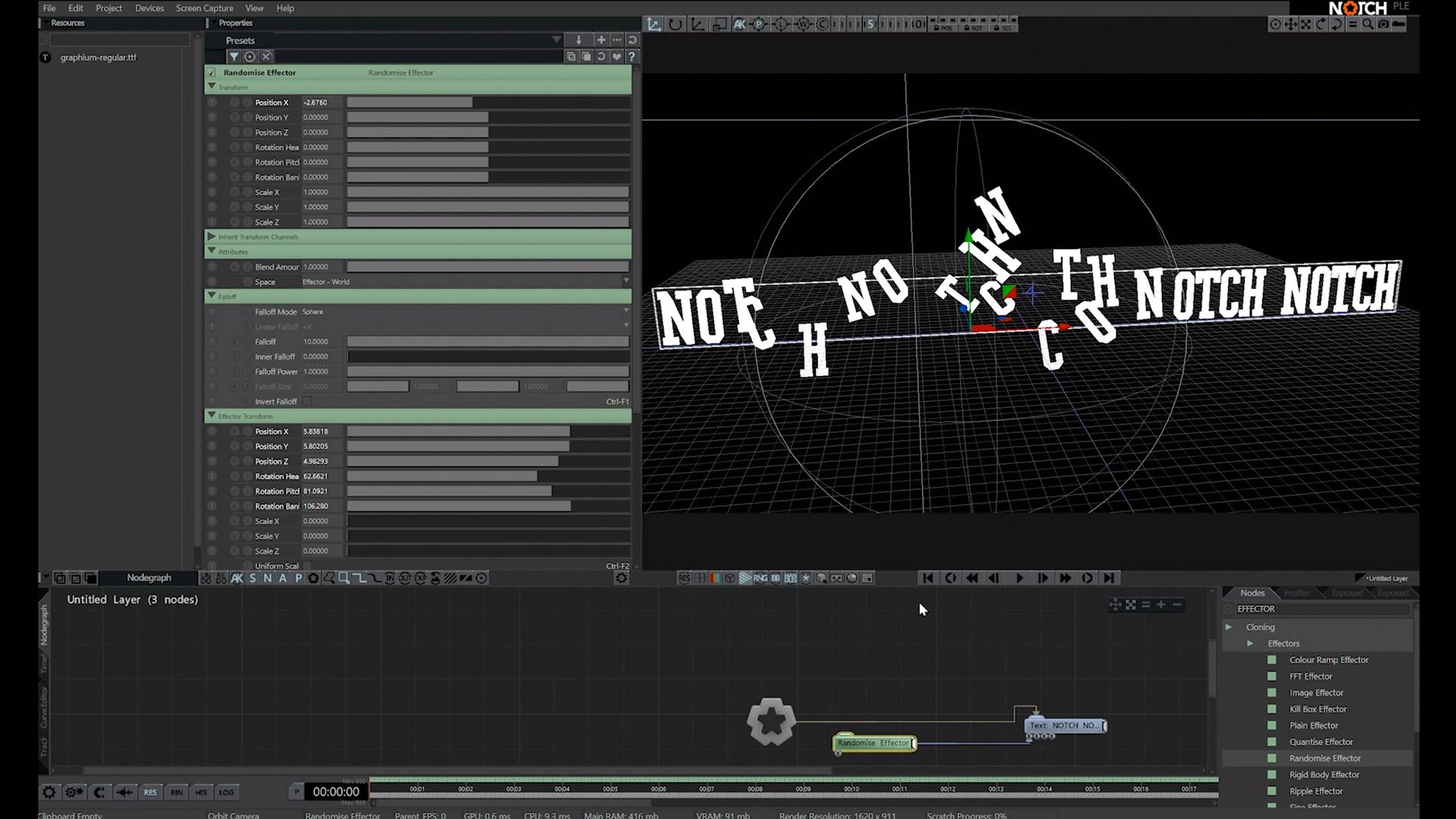1456x819 pixels.
Task: Click the Presets help question mark icon
Action: (x=631, y=56)
